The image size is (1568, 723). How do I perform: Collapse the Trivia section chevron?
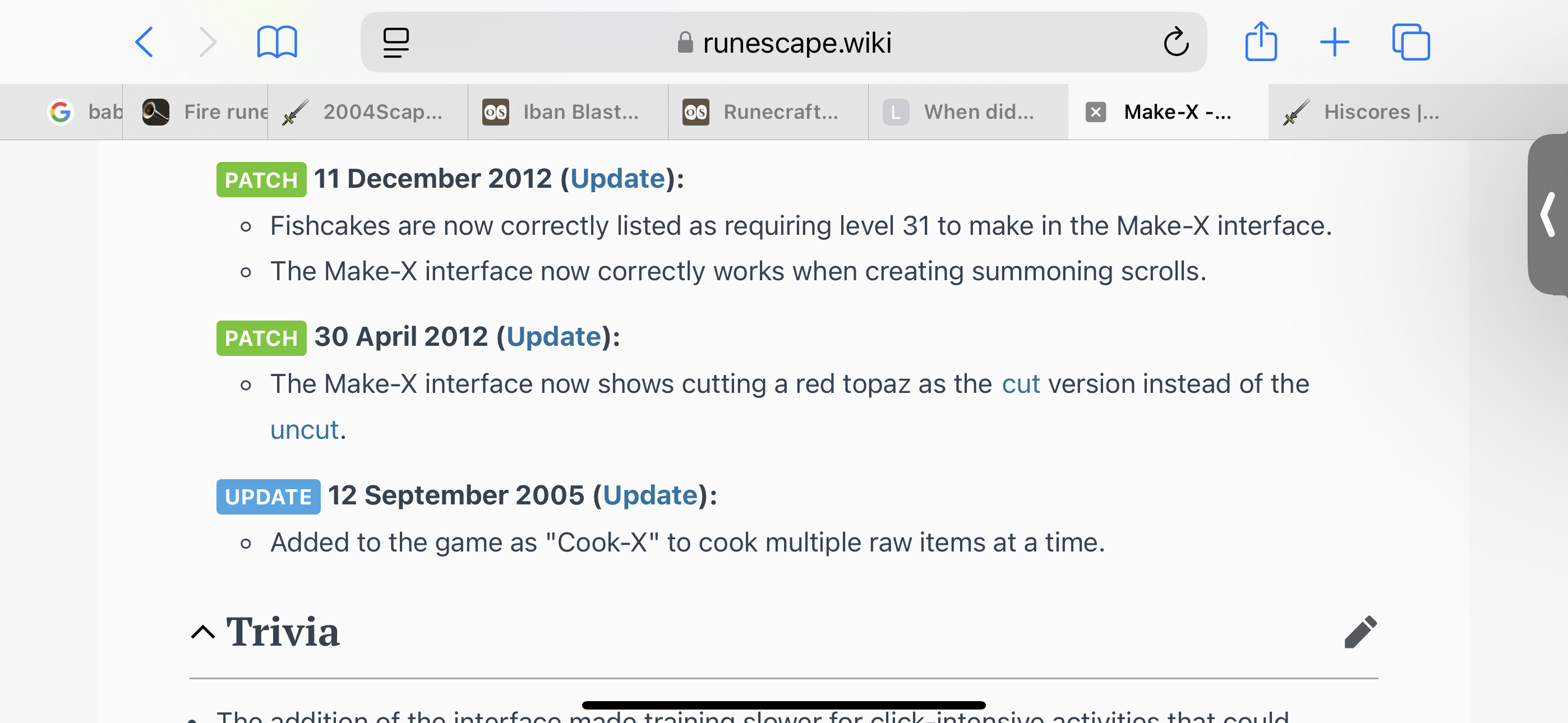(x=202, y=632)
